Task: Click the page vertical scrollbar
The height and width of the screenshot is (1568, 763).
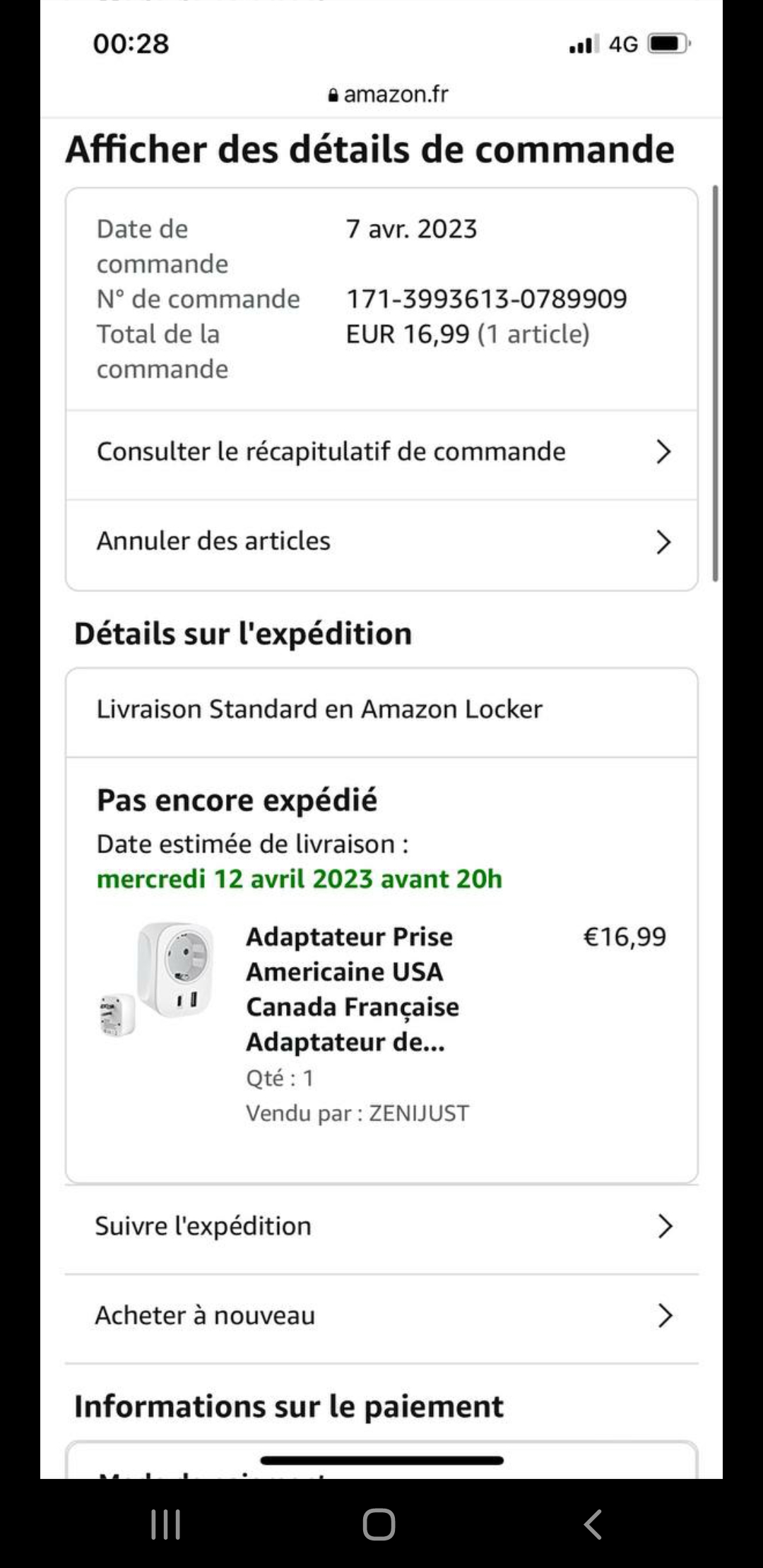Action: [715, 381]
